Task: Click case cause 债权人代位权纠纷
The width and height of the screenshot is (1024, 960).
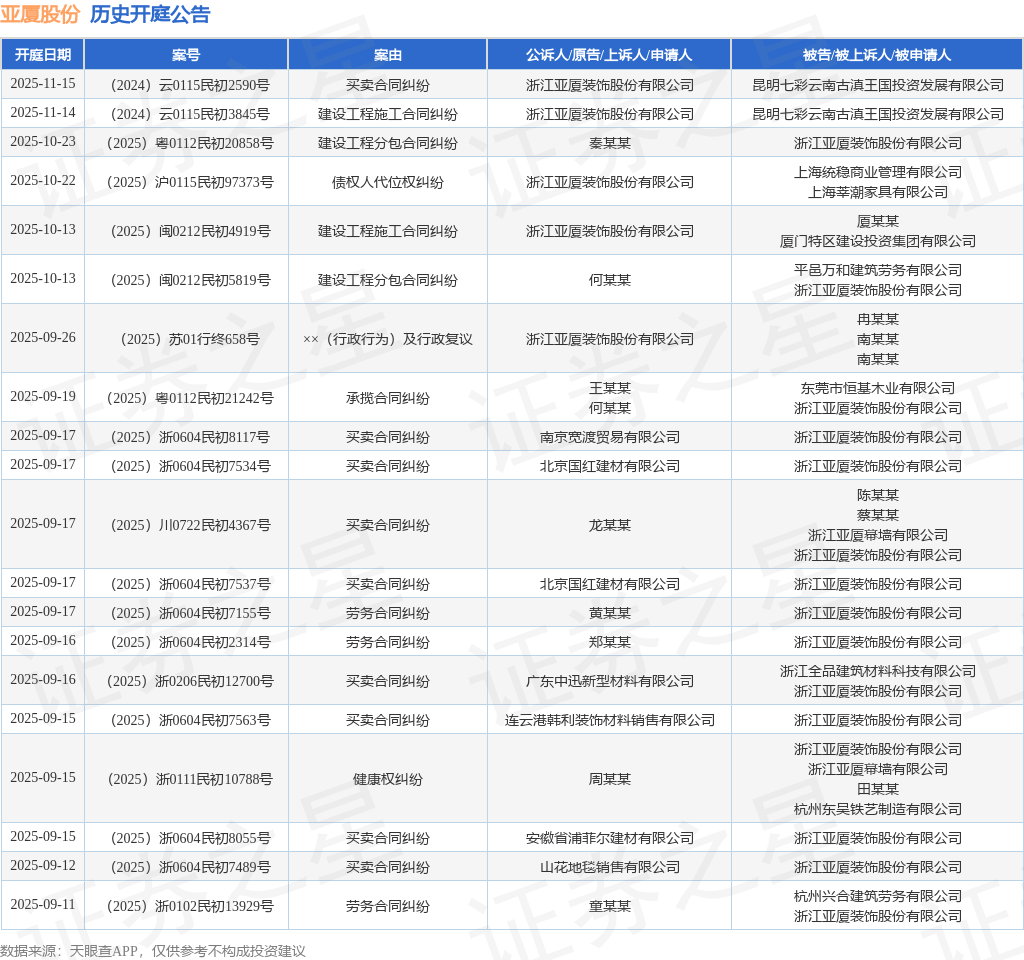Action: [387, 182]
